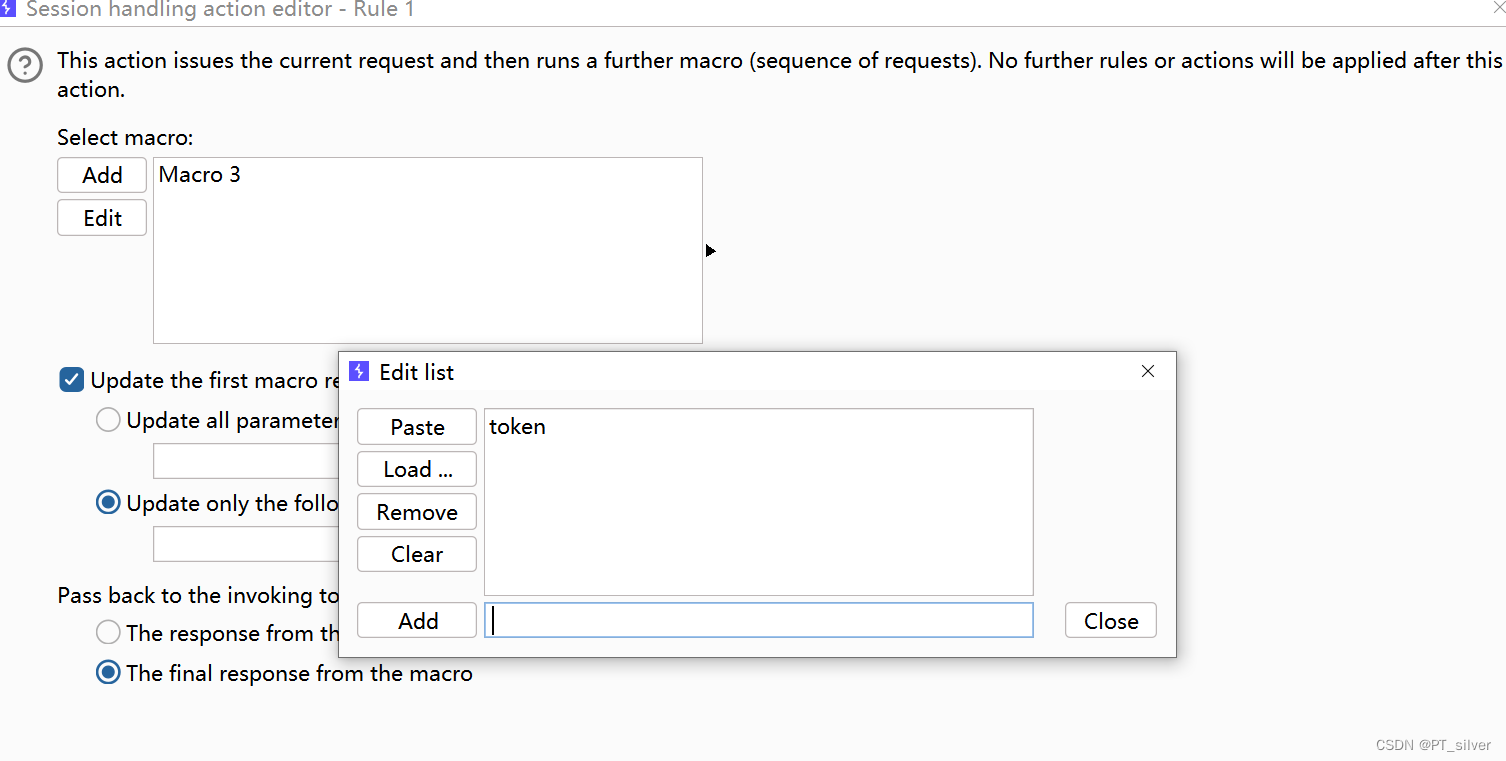The width and height of the screenshot is (1506, 761).
Task: Choose The response from the request radio option
Action: 108,633
